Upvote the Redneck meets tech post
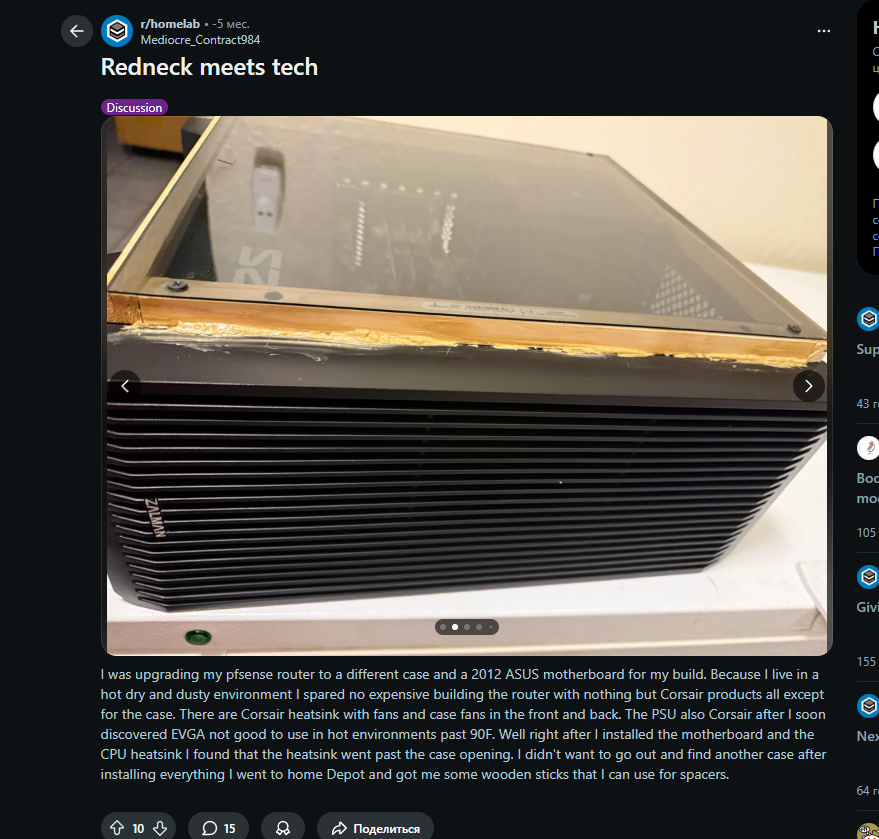 117,828
